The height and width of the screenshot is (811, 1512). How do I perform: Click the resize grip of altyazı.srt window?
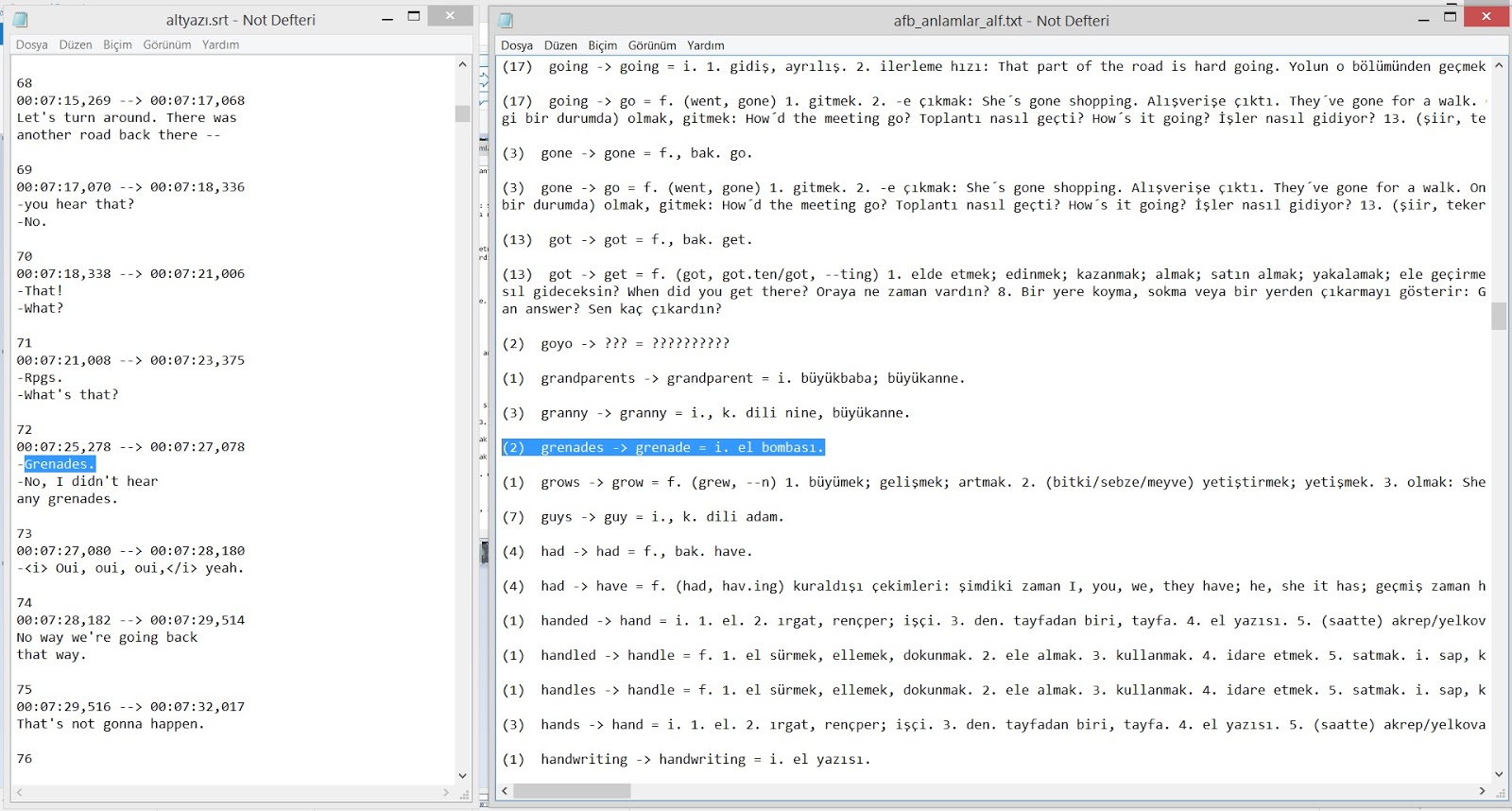pyautogui.click(x=464, y=794)
